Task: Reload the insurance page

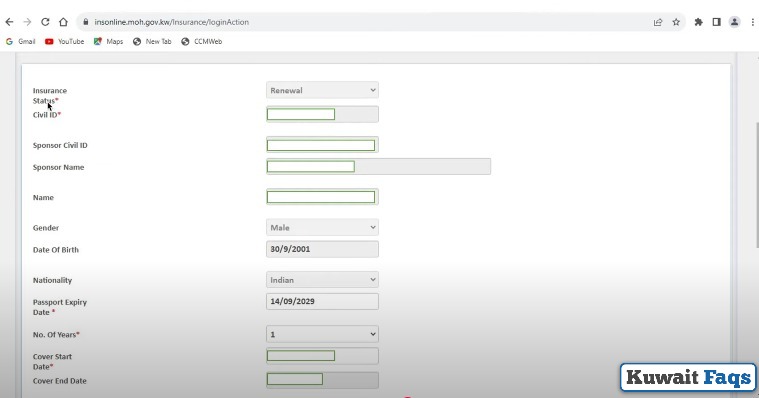Action: [x=45, y=22]
